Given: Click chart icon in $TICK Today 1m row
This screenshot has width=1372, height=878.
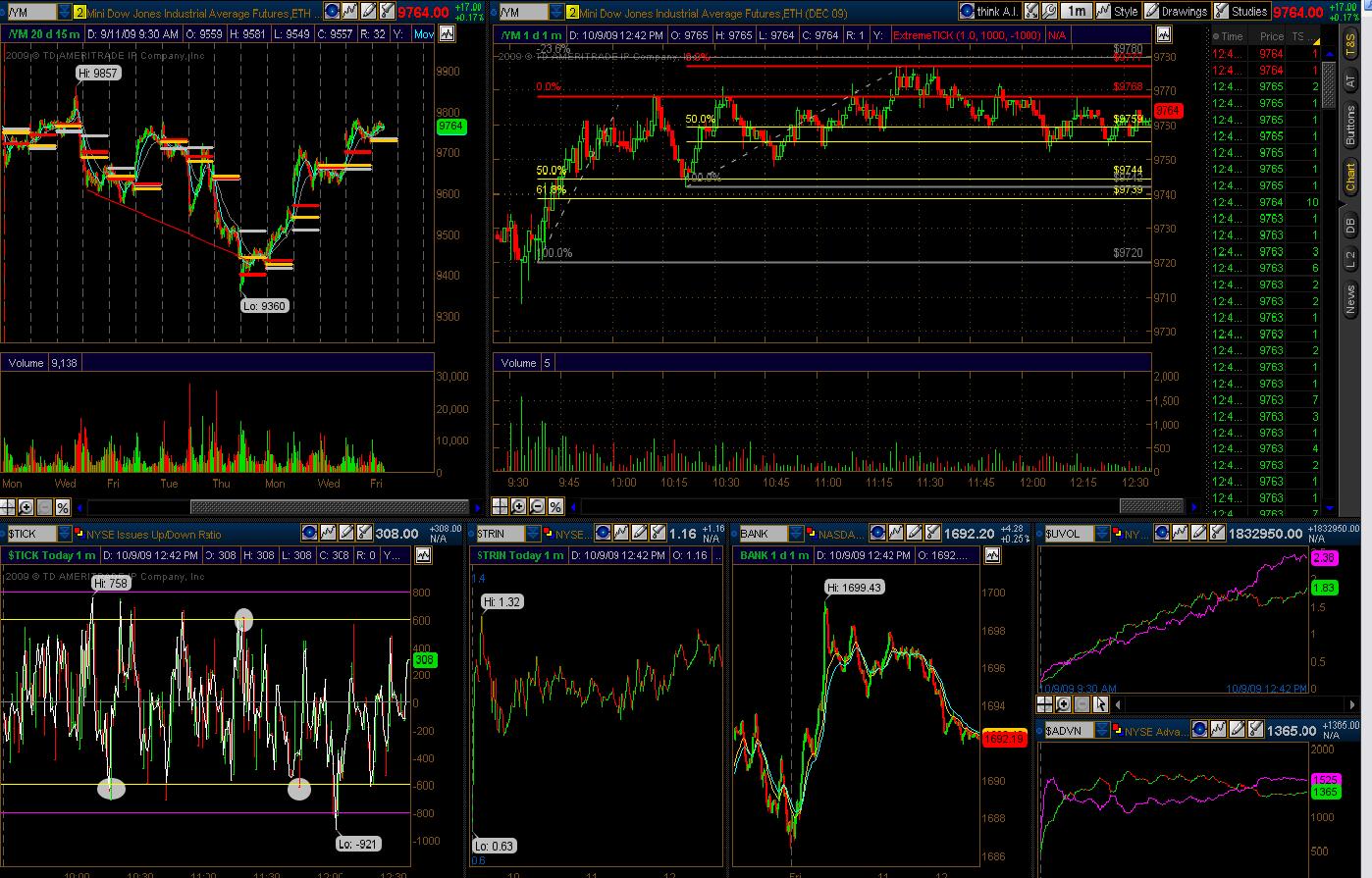Looking at the screenshot, I should click(x=423, y=555).
